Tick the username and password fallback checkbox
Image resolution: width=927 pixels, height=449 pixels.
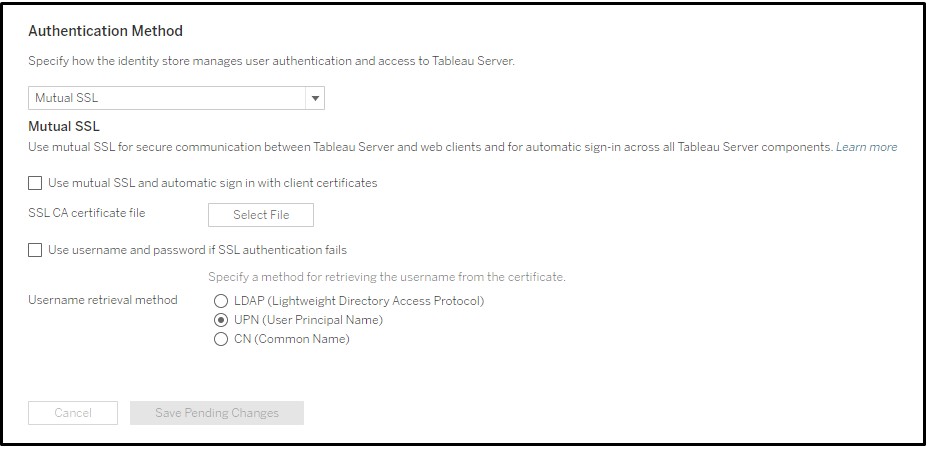click(36, 250)
